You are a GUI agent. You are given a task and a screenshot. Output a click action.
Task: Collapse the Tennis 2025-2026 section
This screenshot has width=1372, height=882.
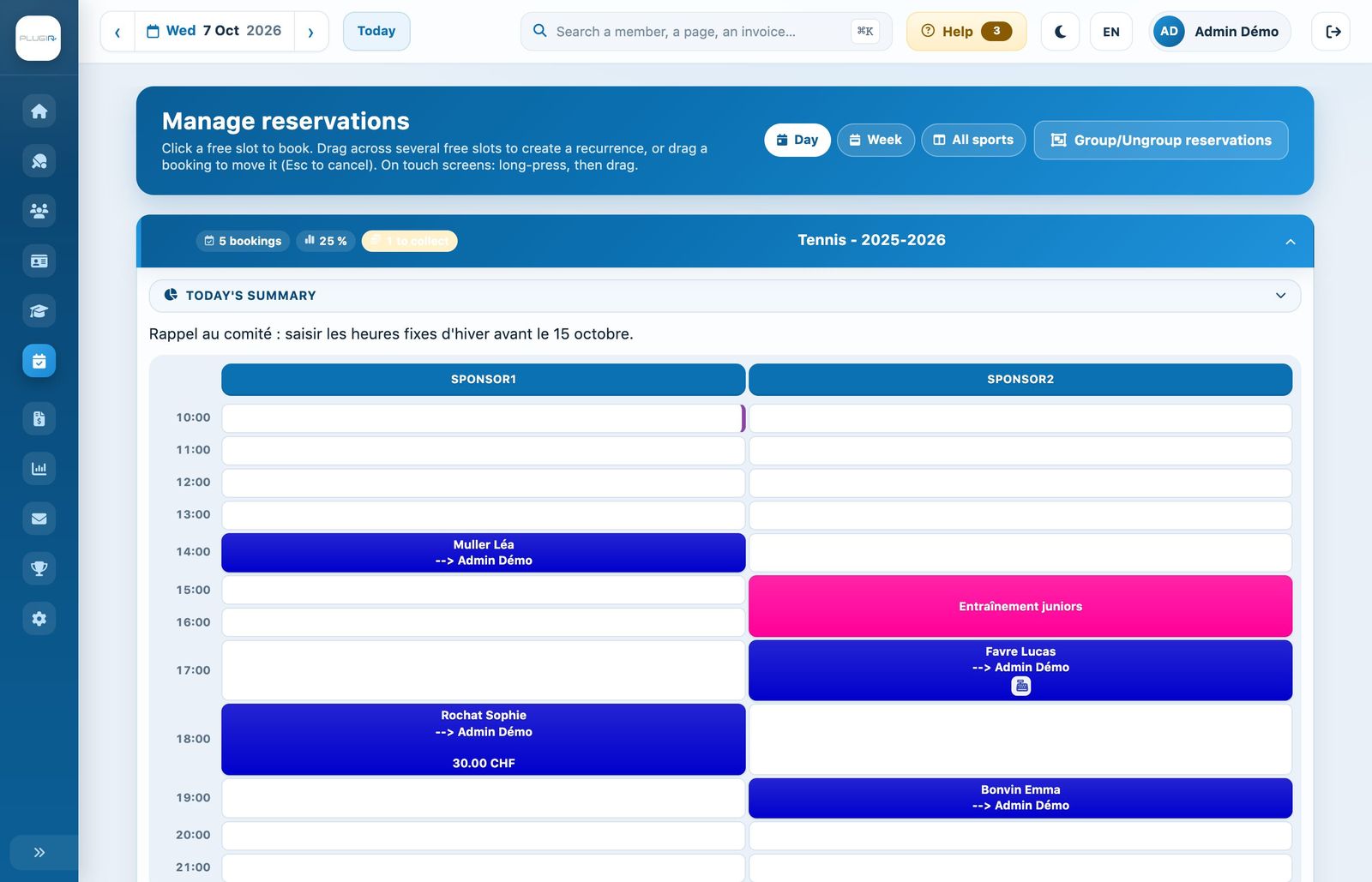coord(1290,242)
